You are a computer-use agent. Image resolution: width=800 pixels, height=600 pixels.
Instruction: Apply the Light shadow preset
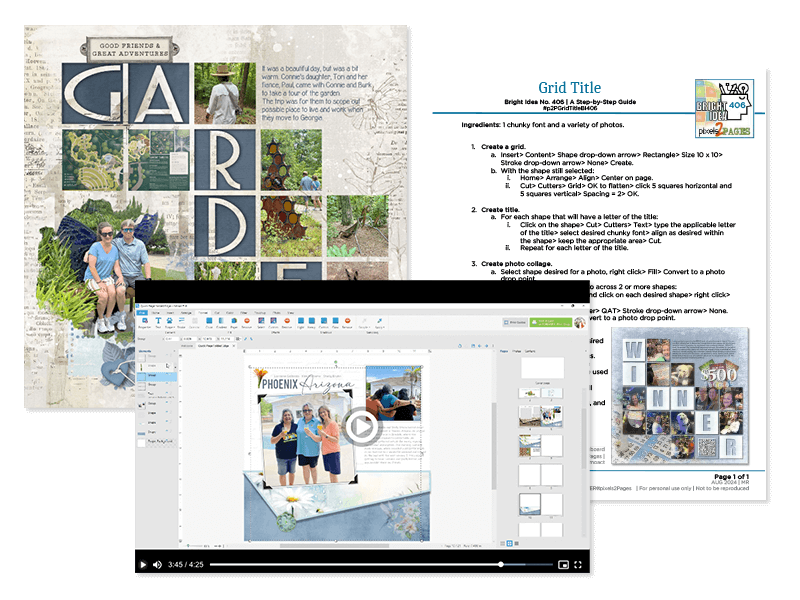[300, 323]
